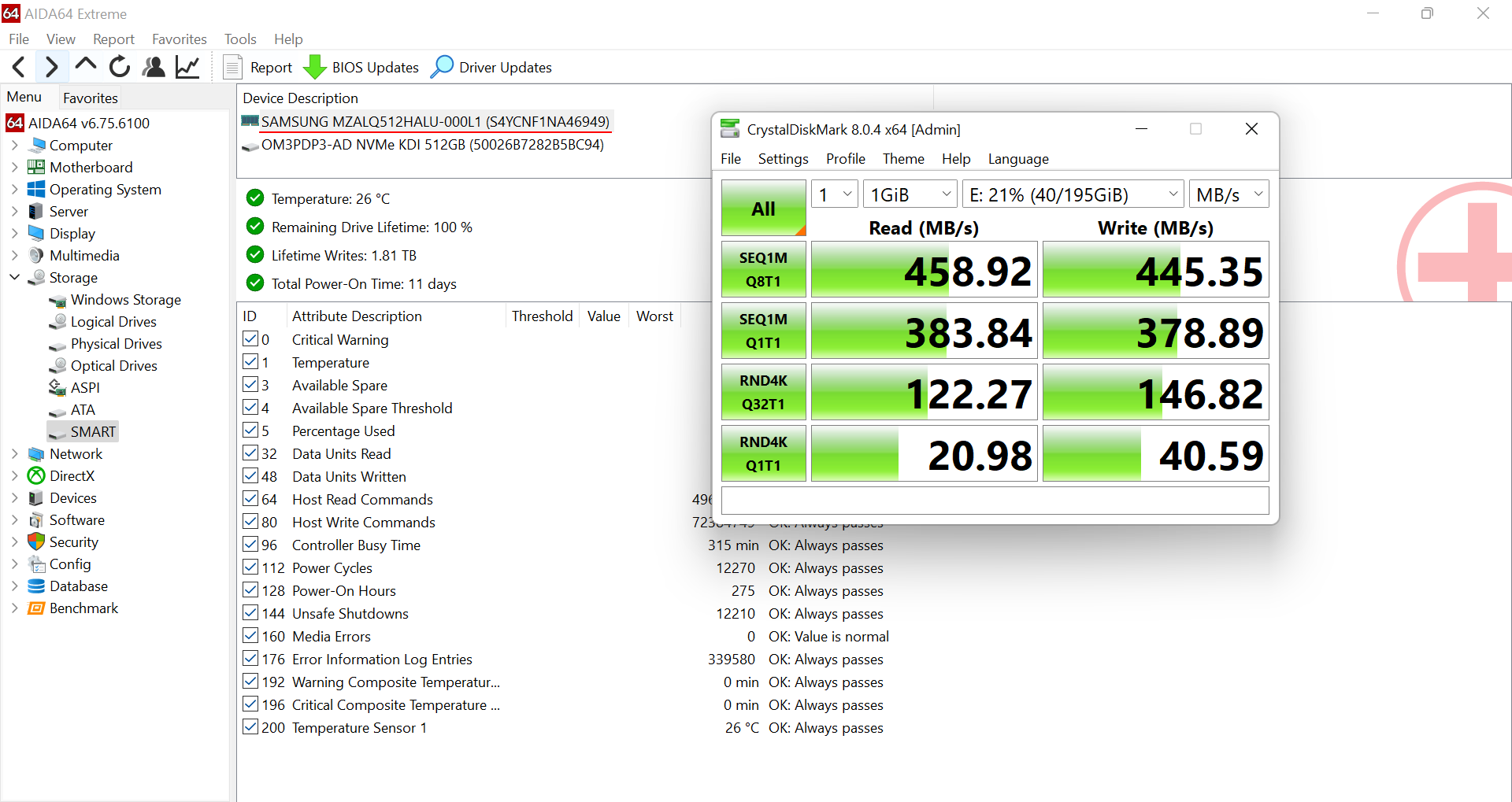The image size is (1512, 802).
Task: Click the DirectX Xbox icon
Action: coord(36,475)
